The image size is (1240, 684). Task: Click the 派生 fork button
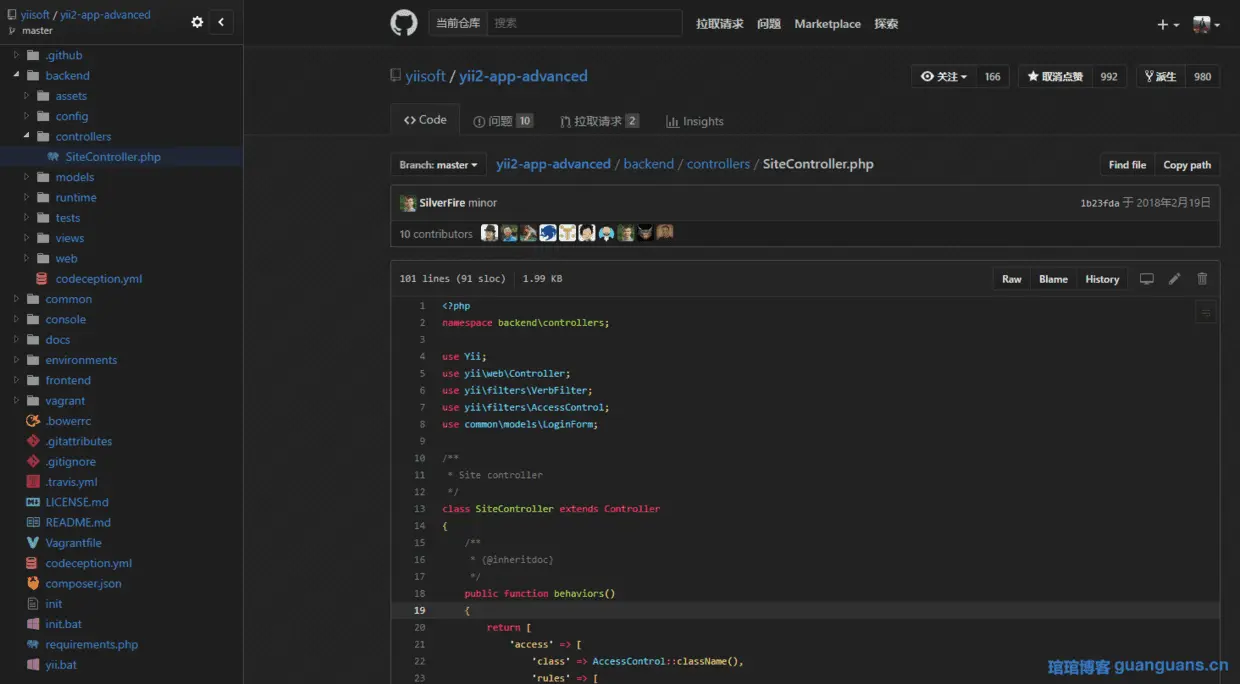click(x=1160, y=77)
